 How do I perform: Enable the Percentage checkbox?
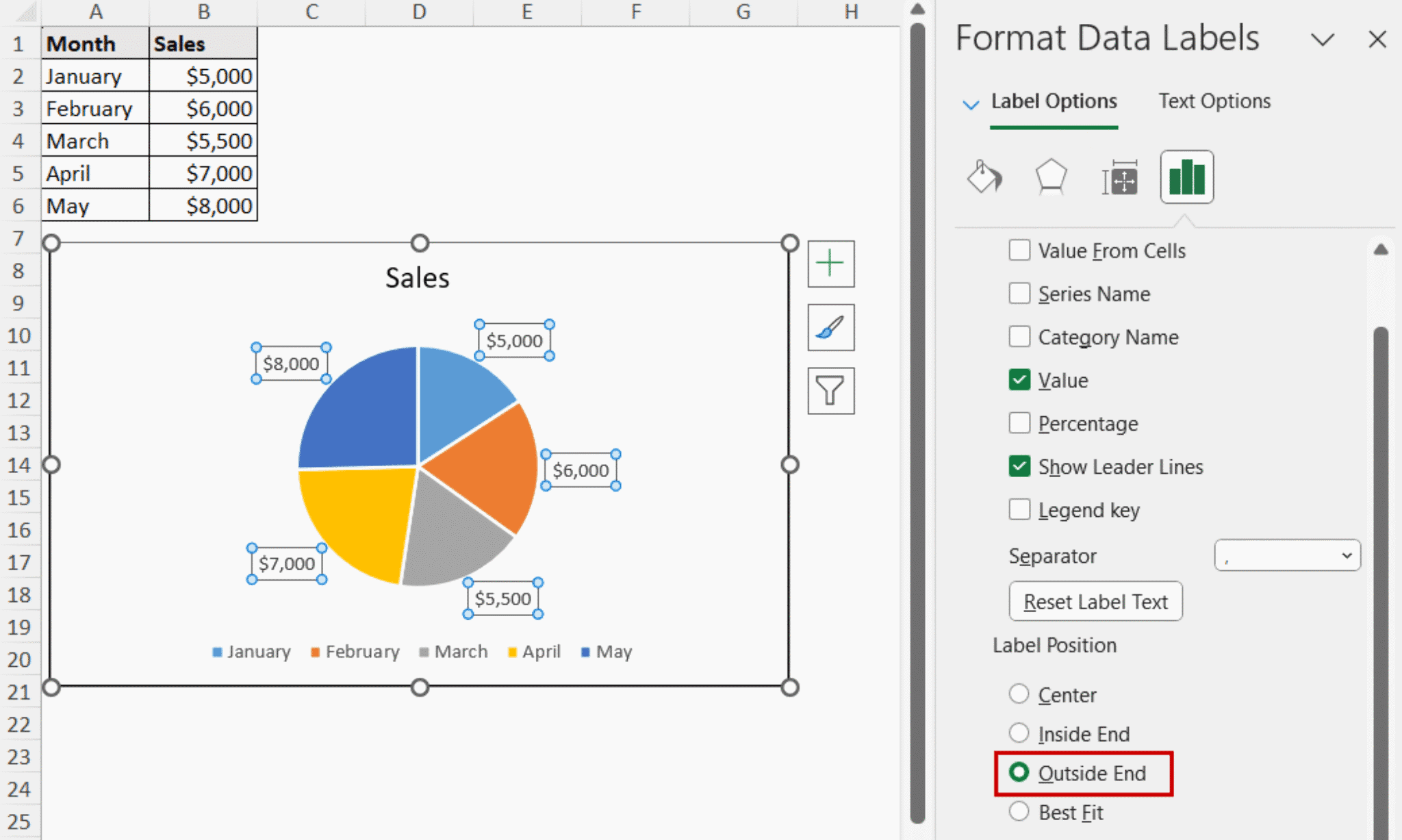coord(1019,423)
